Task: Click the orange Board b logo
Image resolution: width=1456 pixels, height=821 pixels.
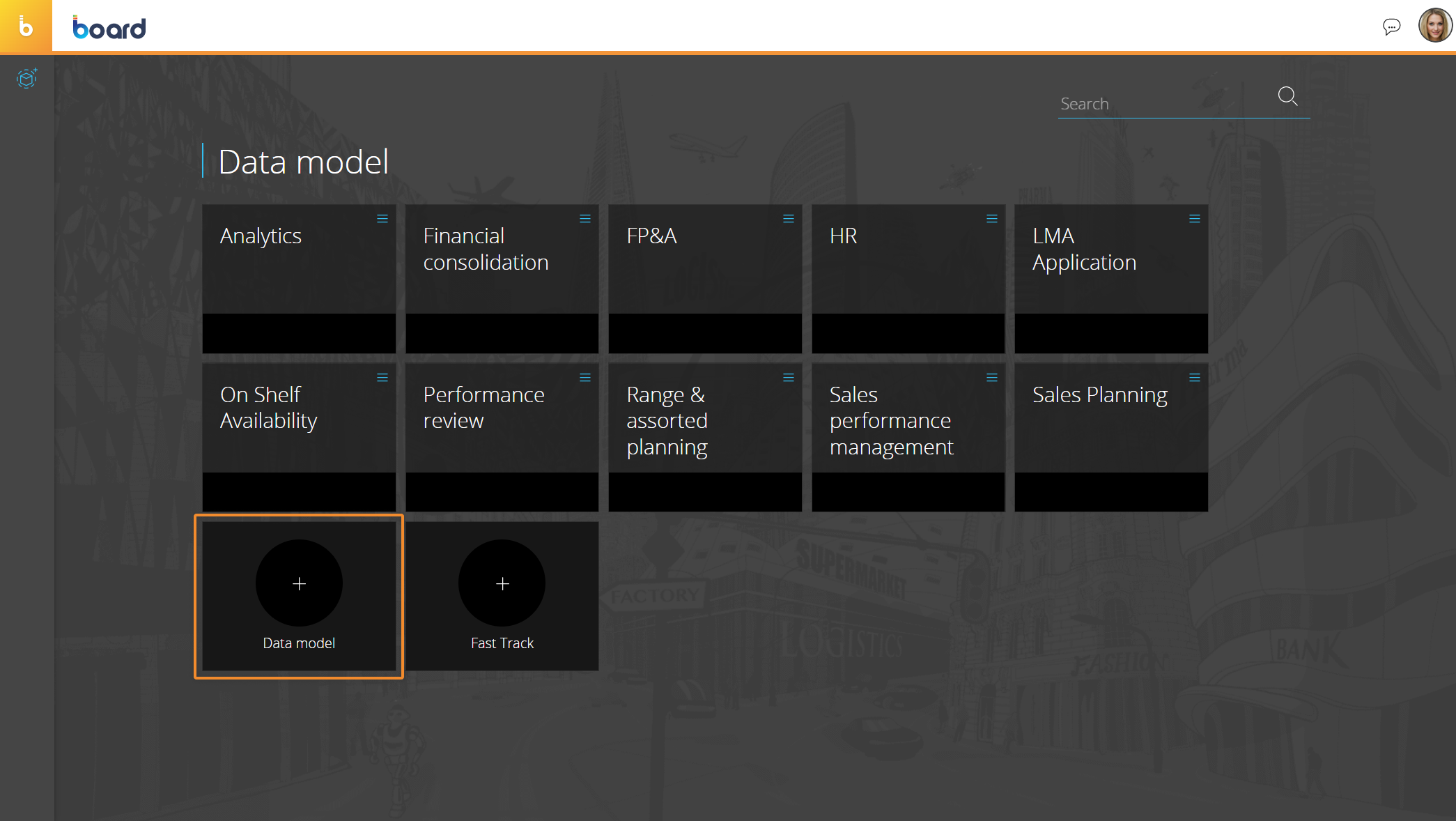Action: coord(26,26)
